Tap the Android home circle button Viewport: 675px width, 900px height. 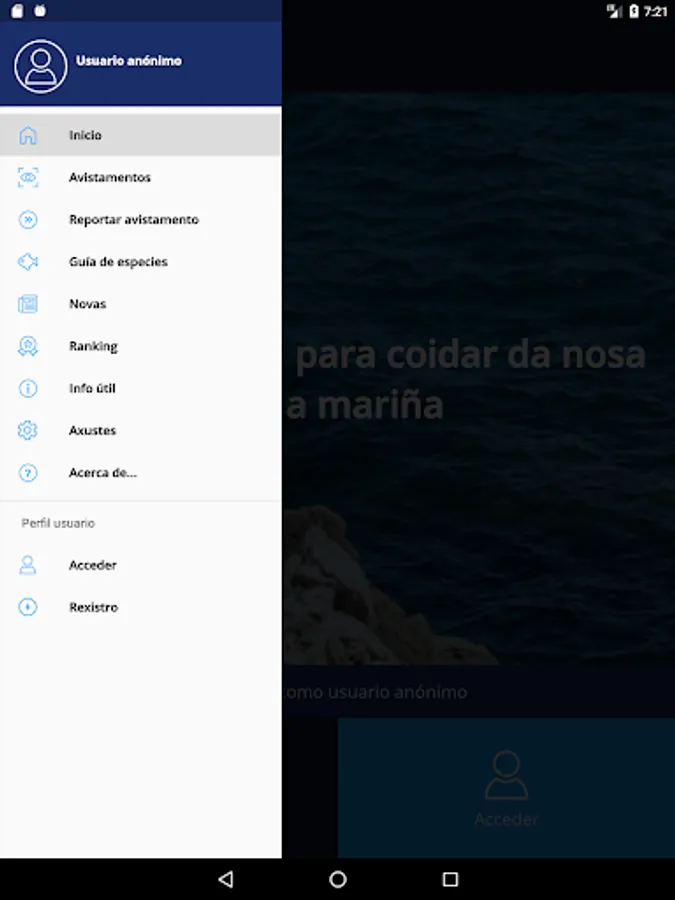(338, 879)
